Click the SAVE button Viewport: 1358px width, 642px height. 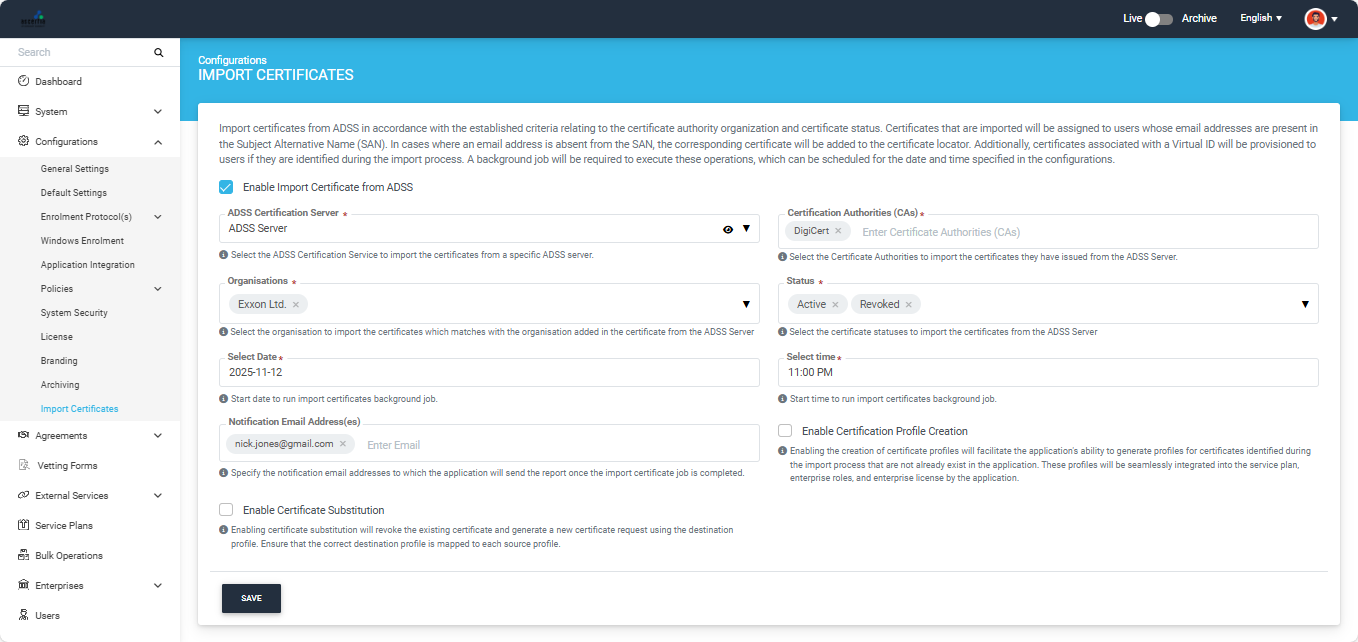pyautogui.click(x=251, y=598)
